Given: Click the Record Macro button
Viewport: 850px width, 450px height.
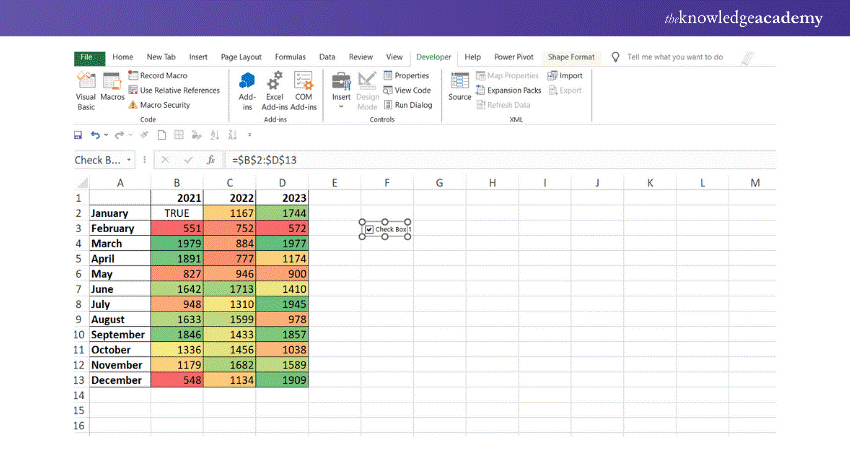Looking at the screenshot, I should [160, 75].
